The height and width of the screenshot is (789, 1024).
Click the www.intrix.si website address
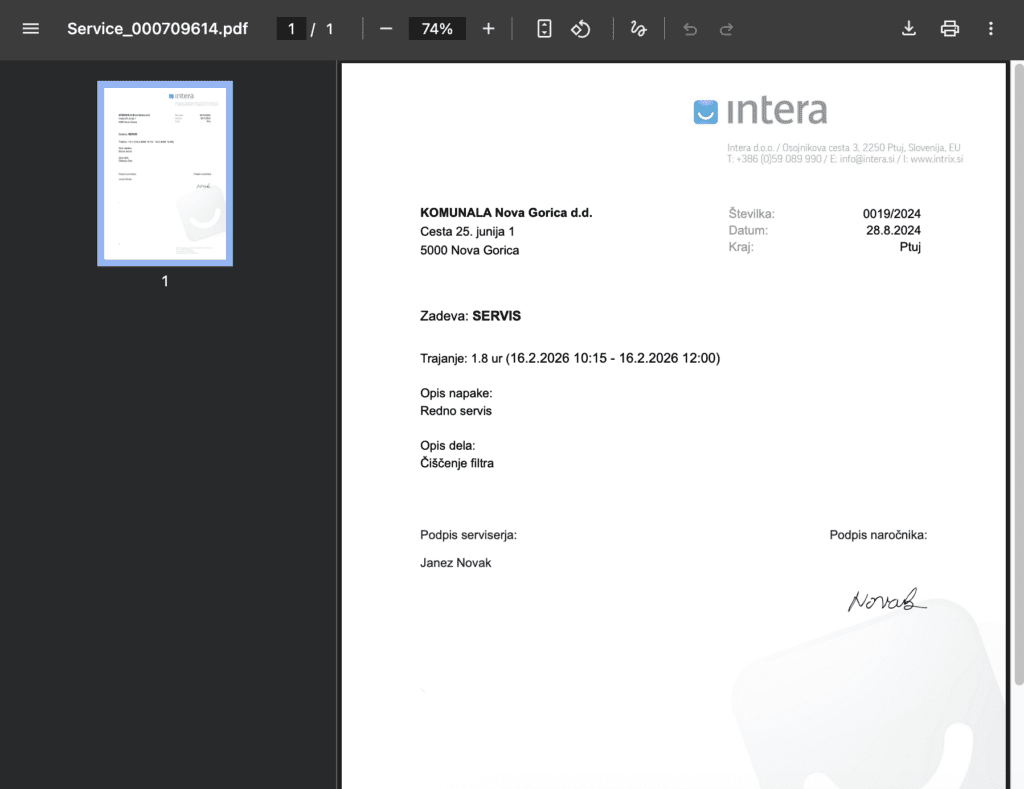tap(937, 159)
